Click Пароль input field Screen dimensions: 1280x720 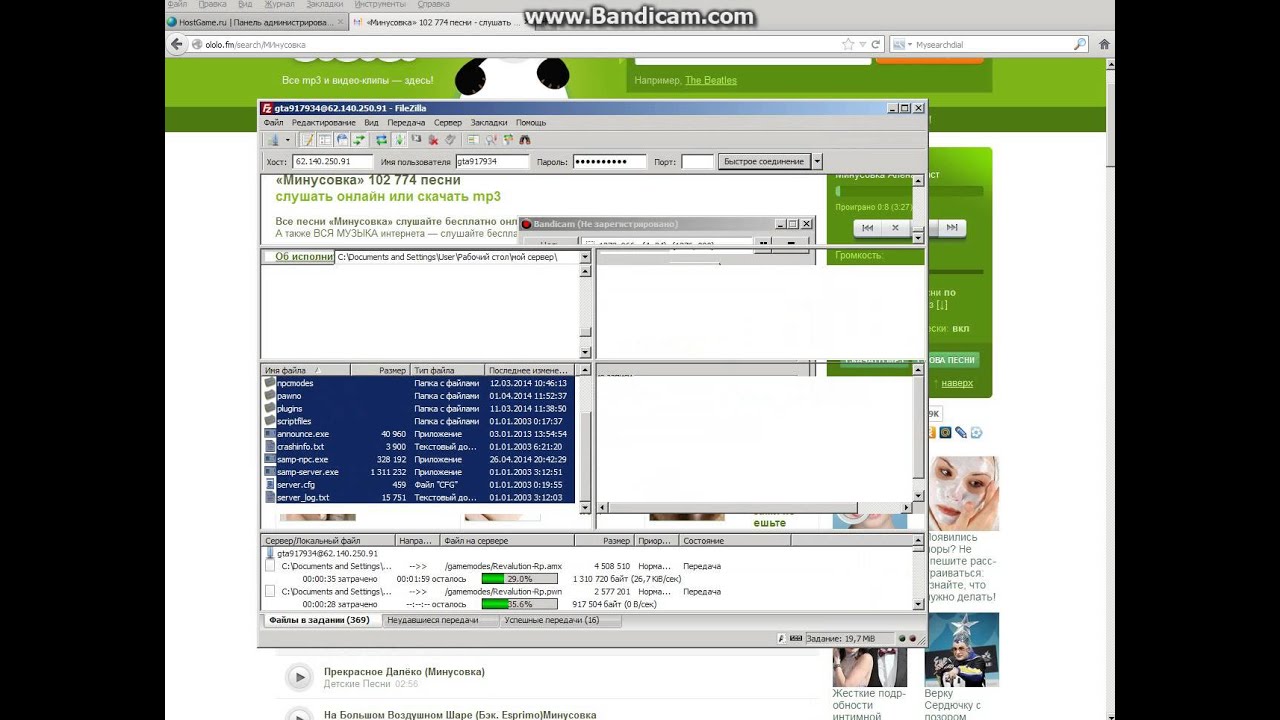tap(609, 161)
